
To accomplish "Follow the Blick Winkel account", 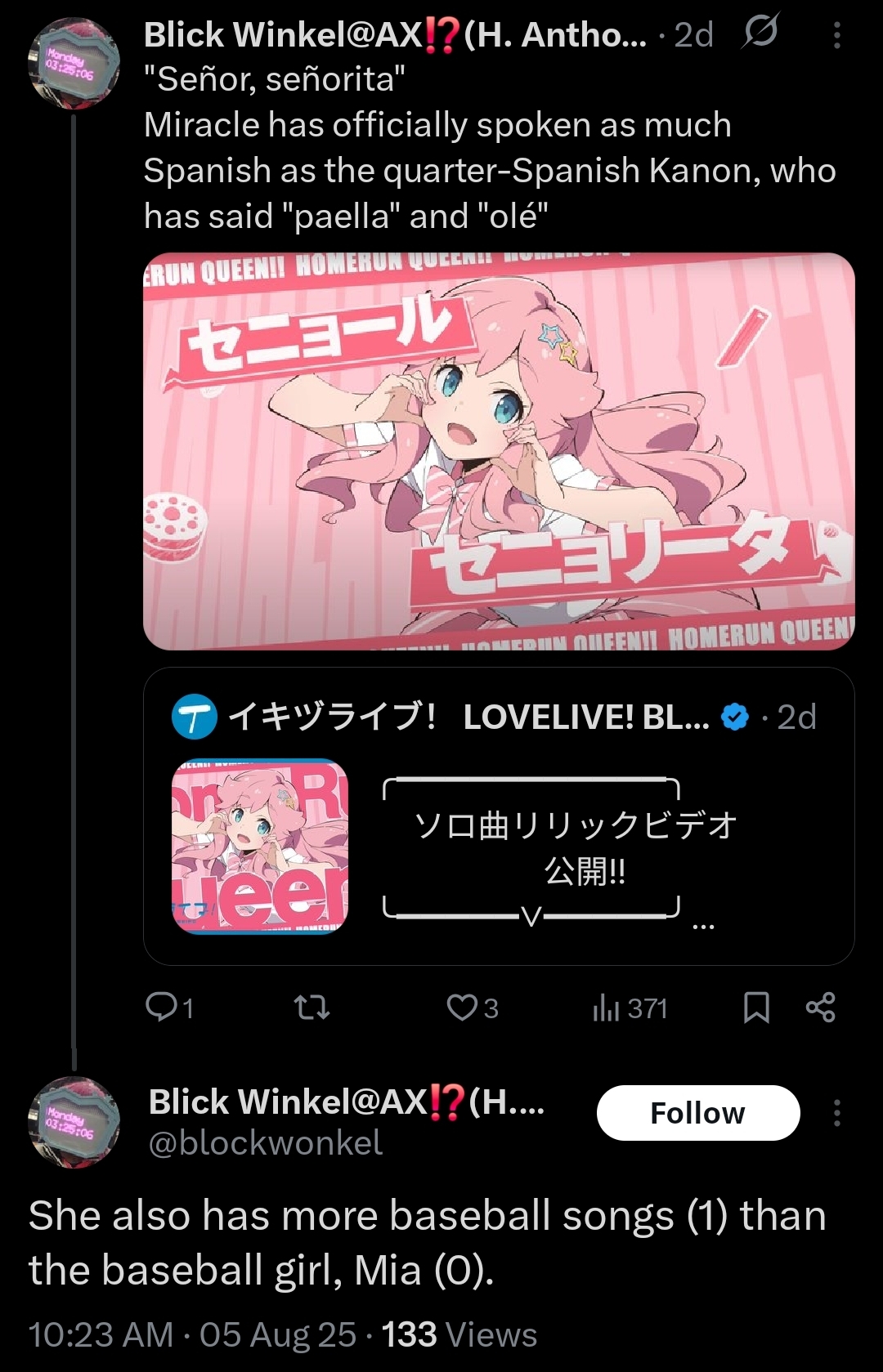I will (x=698, y=1113).
